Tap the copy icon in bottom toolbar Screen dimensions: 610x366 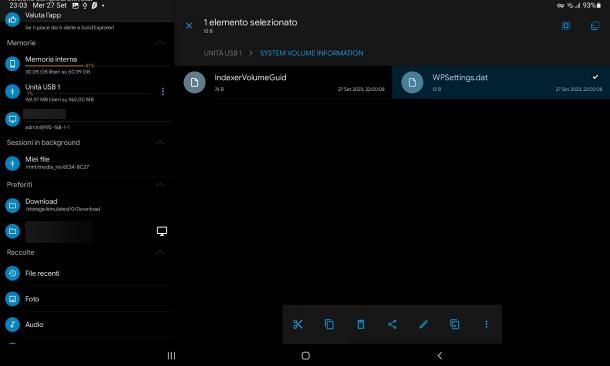(x=329, y=324)
